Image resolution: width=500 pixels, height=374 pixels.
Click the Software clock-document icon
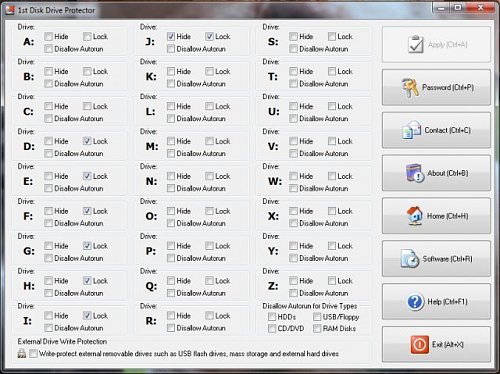click(410, 259)
